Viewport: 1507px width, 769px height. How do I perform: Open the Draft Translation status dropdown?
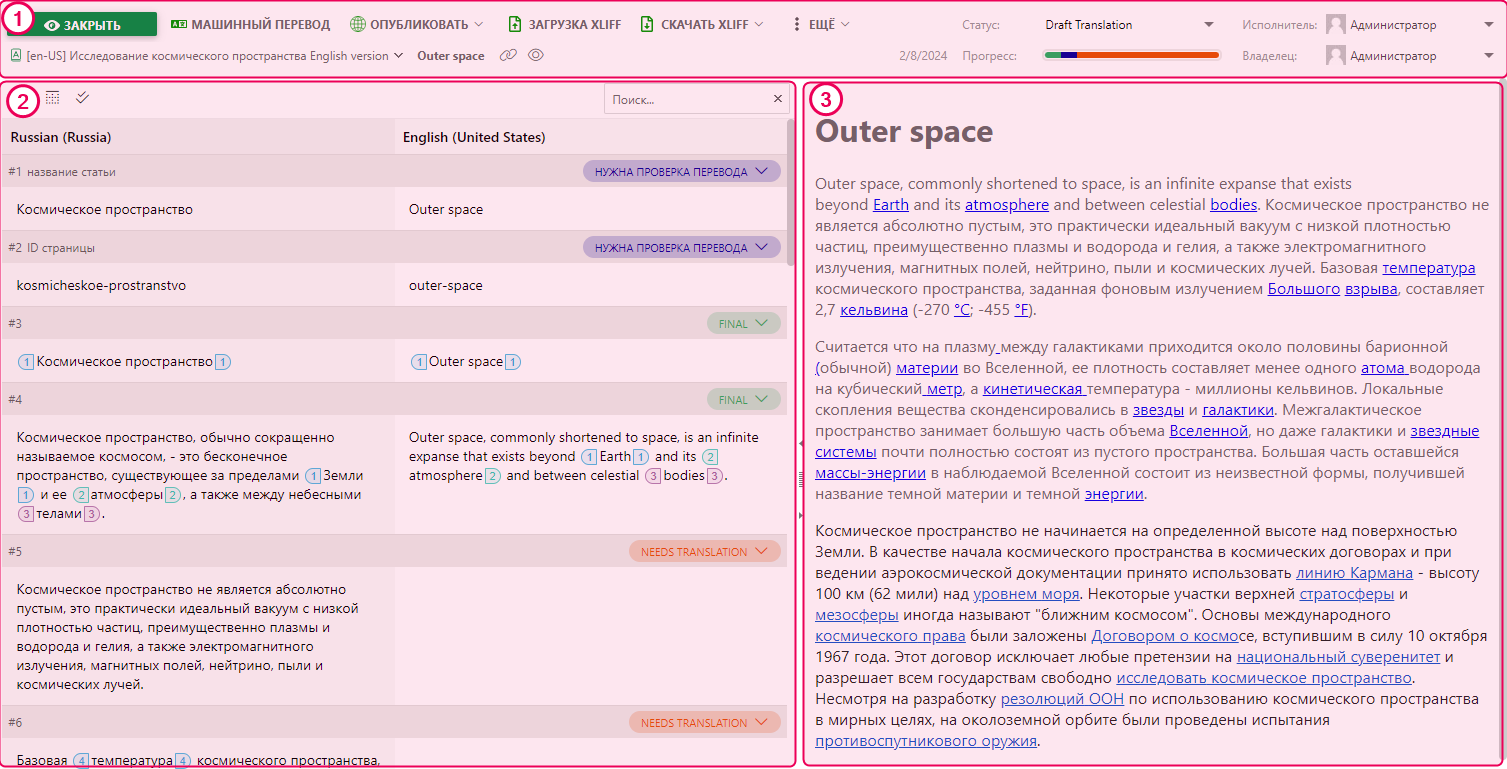tap(1129, 25)
